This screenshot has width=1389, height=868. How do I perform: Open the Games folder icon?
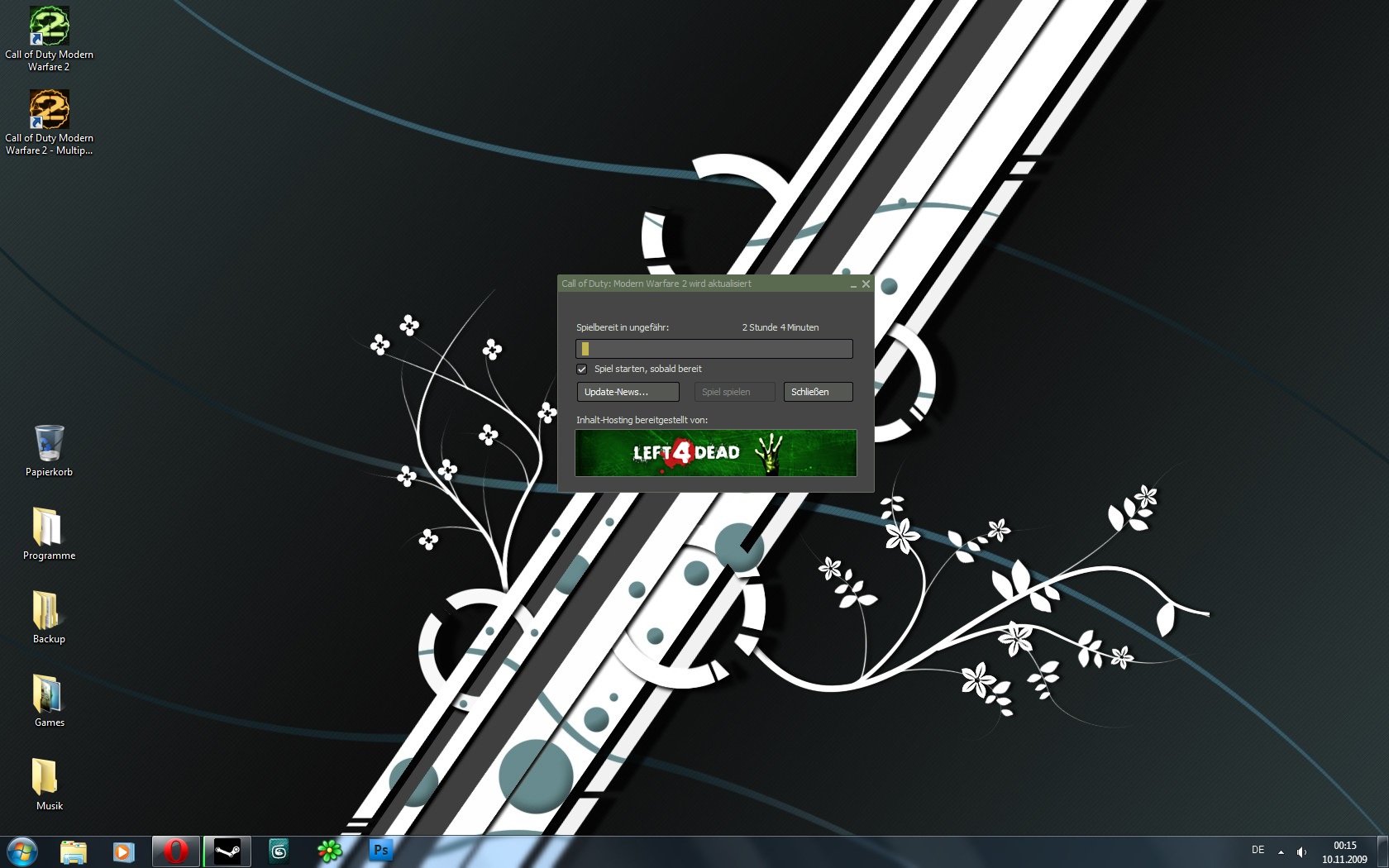click(49, 701)
